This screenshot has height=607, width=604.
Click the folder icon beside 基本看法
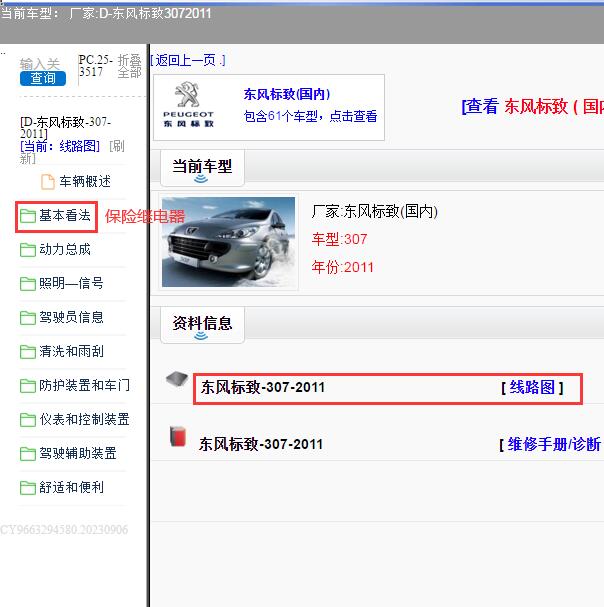[28, 216]
